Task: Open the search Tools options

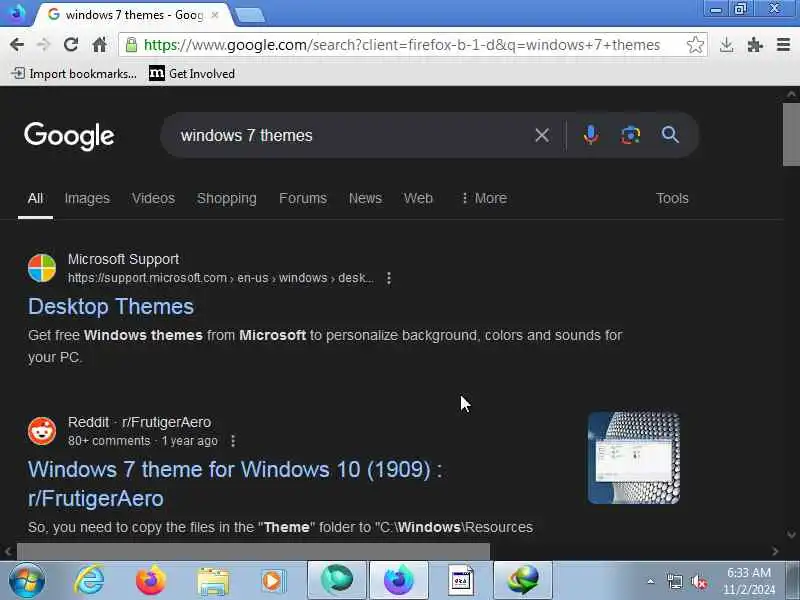Action: [x=672, y=198]
